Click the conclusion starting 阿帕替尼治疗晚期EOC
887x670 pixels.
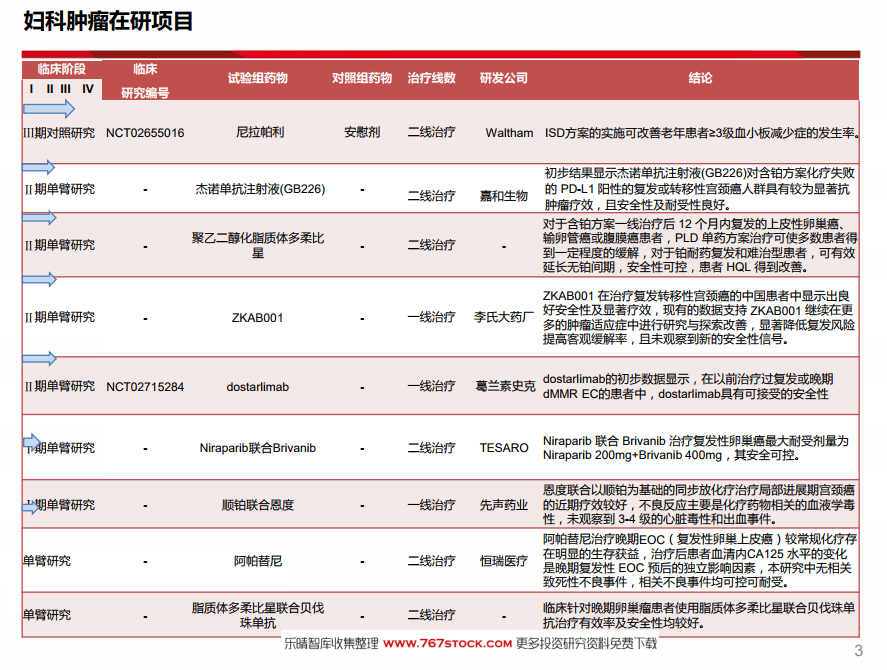click(x=700, y=561)
